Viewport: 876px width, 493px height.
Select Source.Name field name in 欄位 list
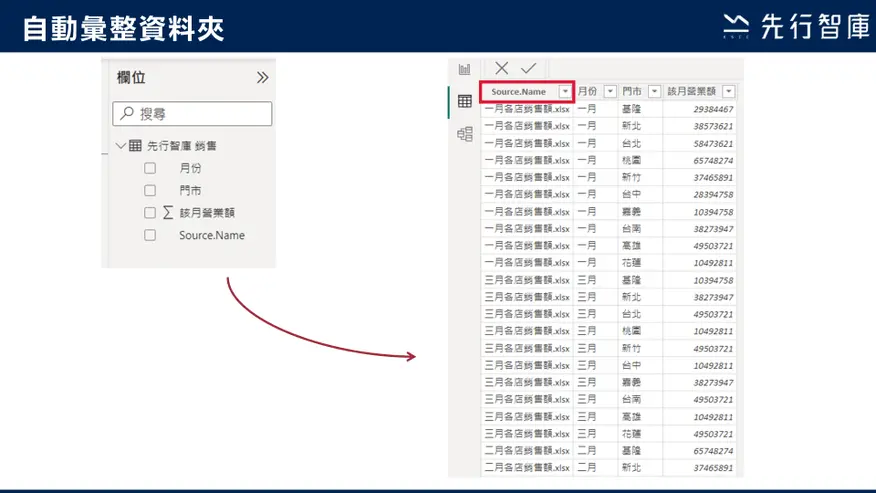[212, 235]
